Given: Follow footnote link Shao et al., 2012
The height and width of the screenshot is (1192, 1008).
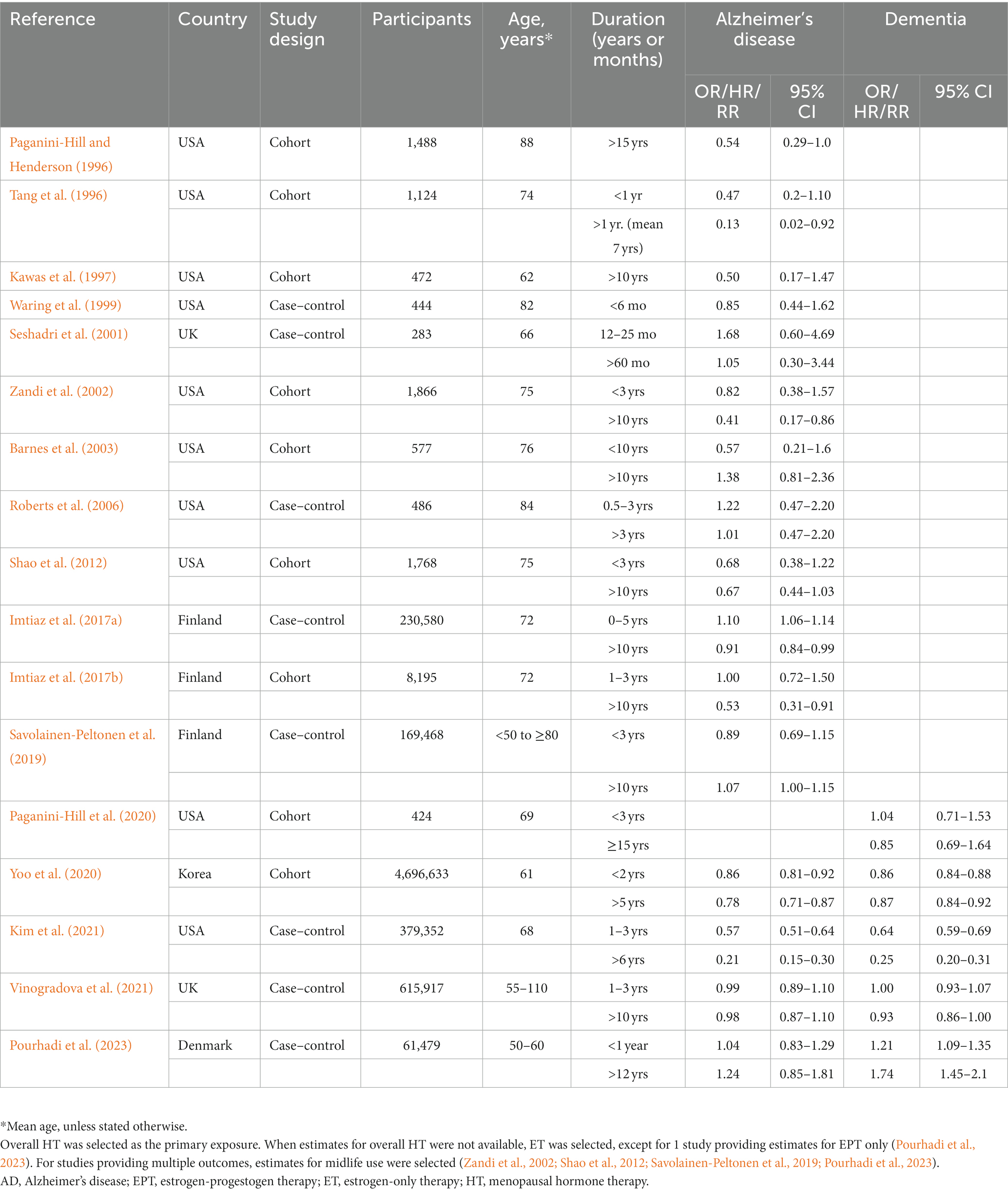Looking at the screenshot, I should click(602, 1163).
